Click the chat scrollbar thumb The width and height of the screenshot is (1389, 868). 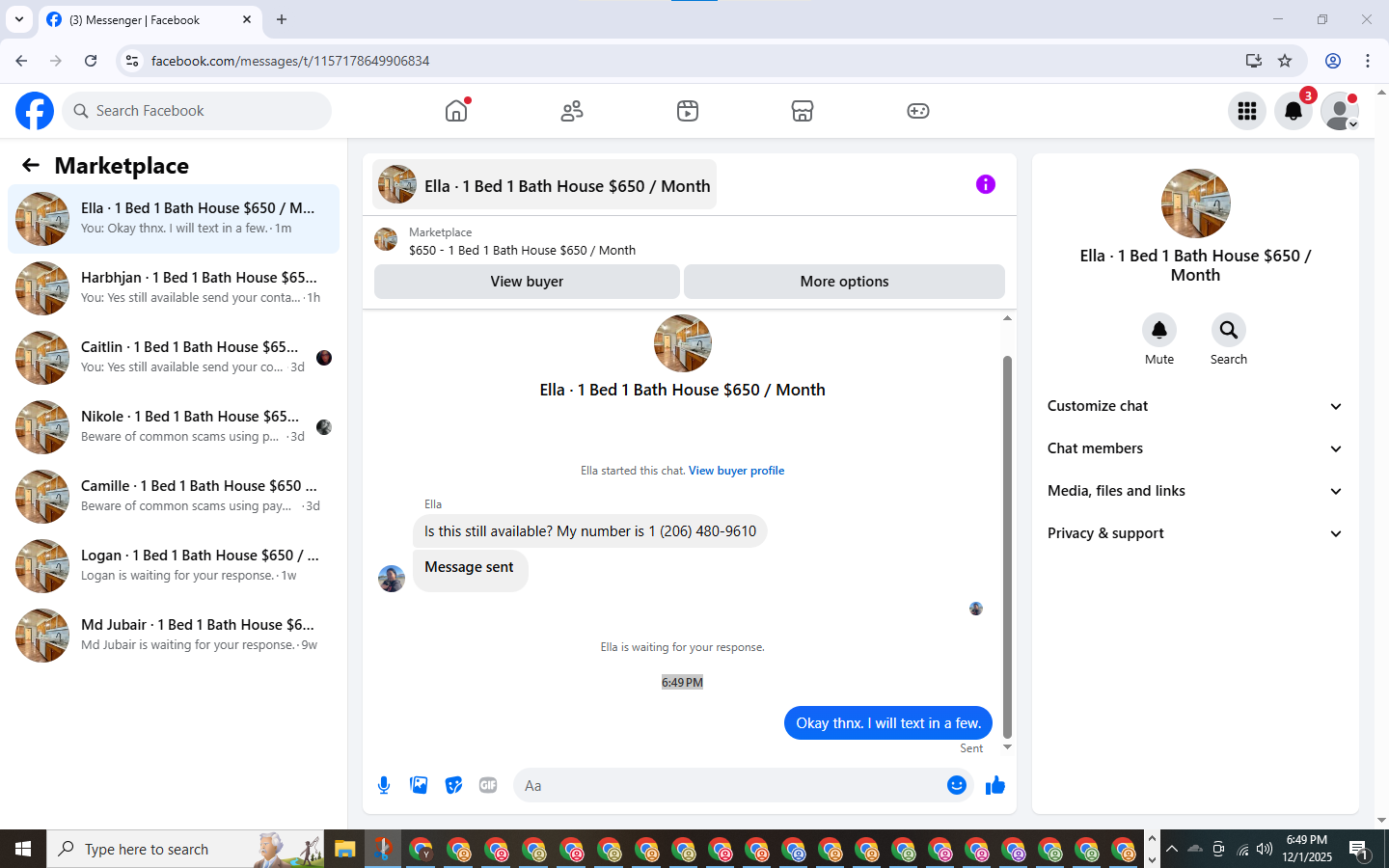(x=1007, y=547)
